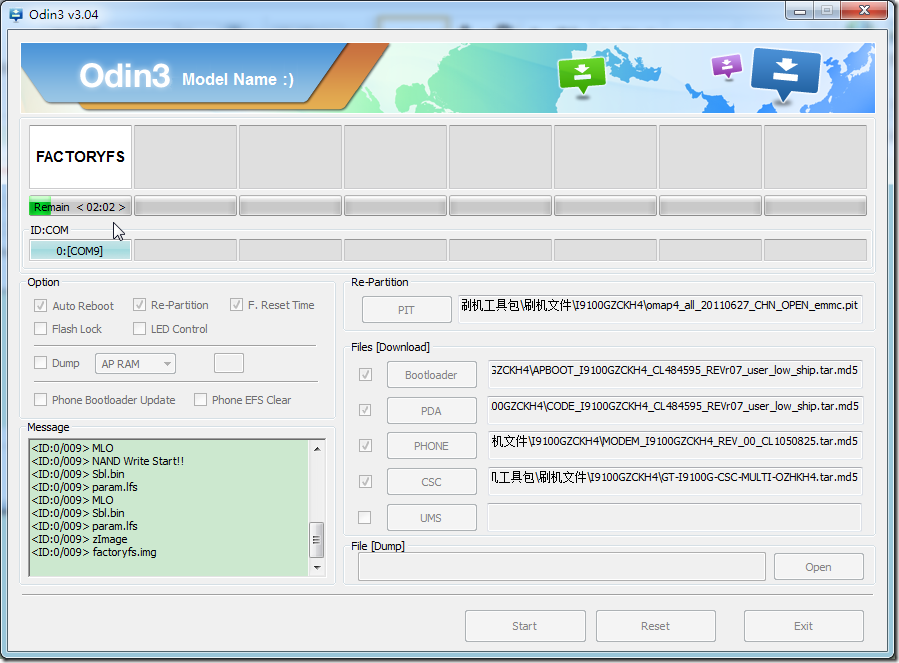
Task: Toggle the F. Reset Time checkbox
Action: click(236, 305)
